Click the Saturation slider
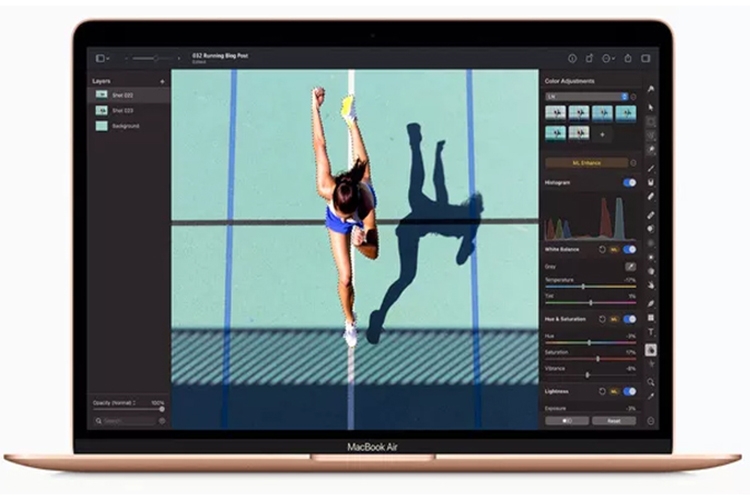Image resolution: width=750 pixels, height=500 pixels. (590, 358)
